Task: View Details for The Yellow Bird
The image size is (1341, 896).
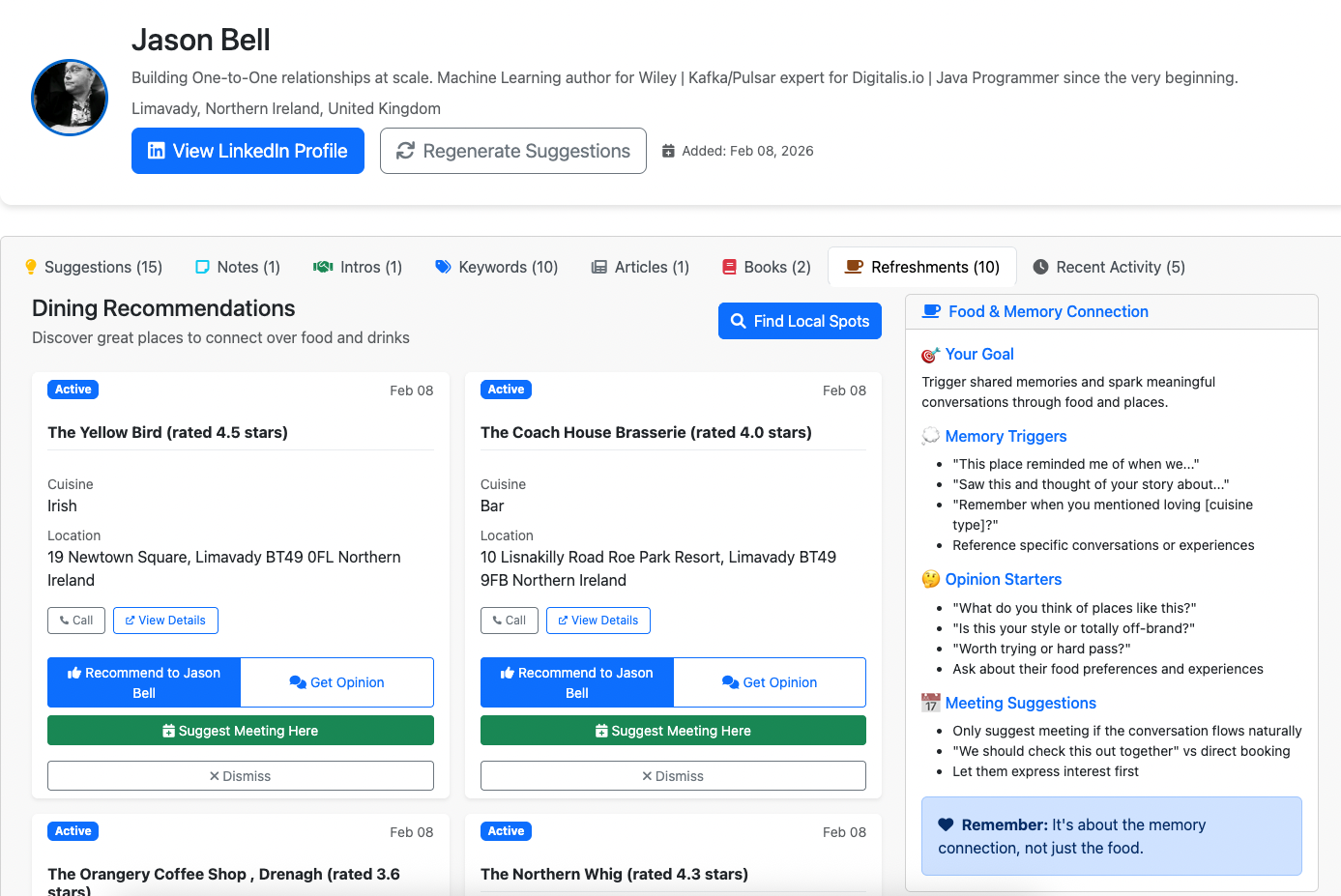Action: point(165,621)
